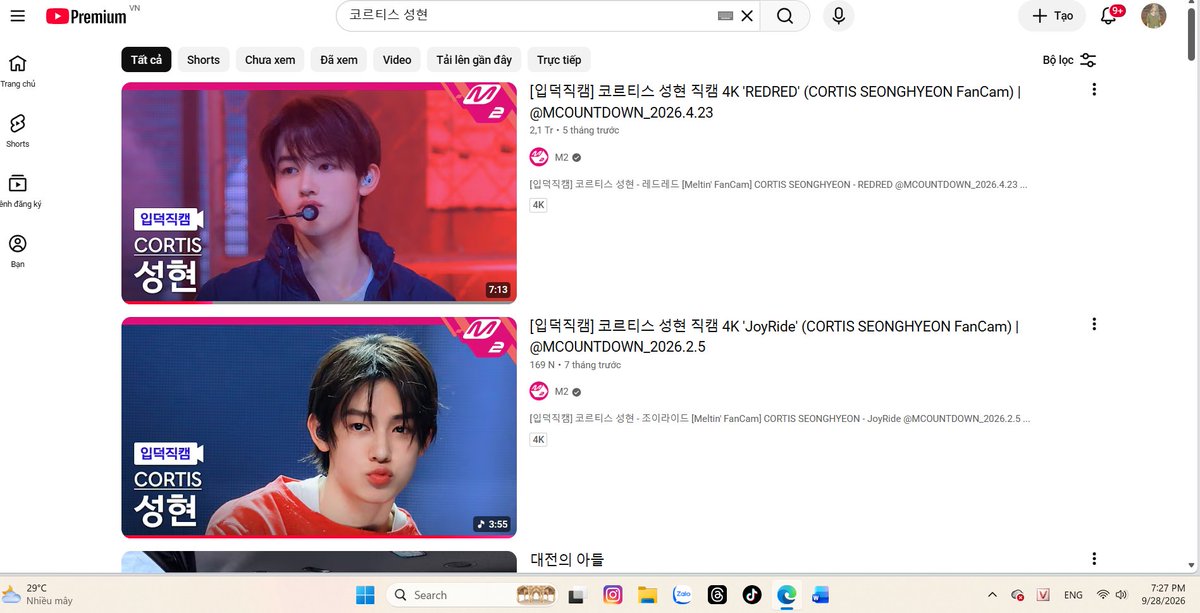Click the 169 N views text

[543, 365]
